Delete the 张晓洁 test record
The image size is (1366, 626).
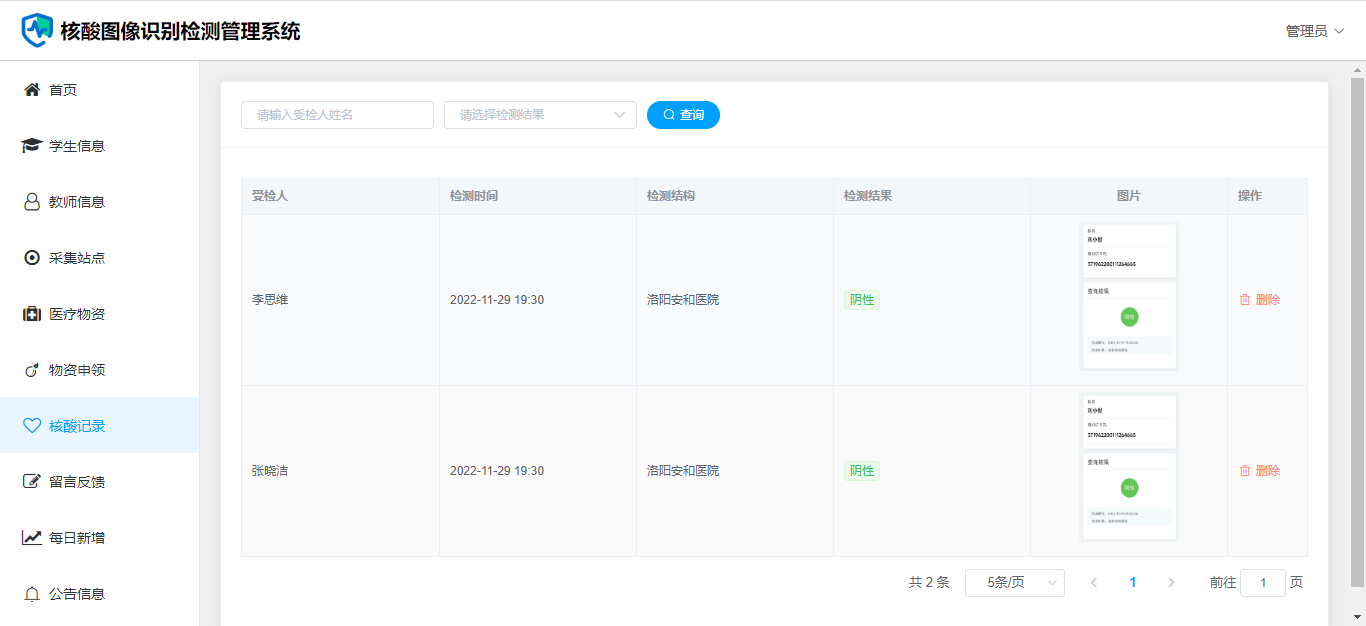pos(1259,471)
